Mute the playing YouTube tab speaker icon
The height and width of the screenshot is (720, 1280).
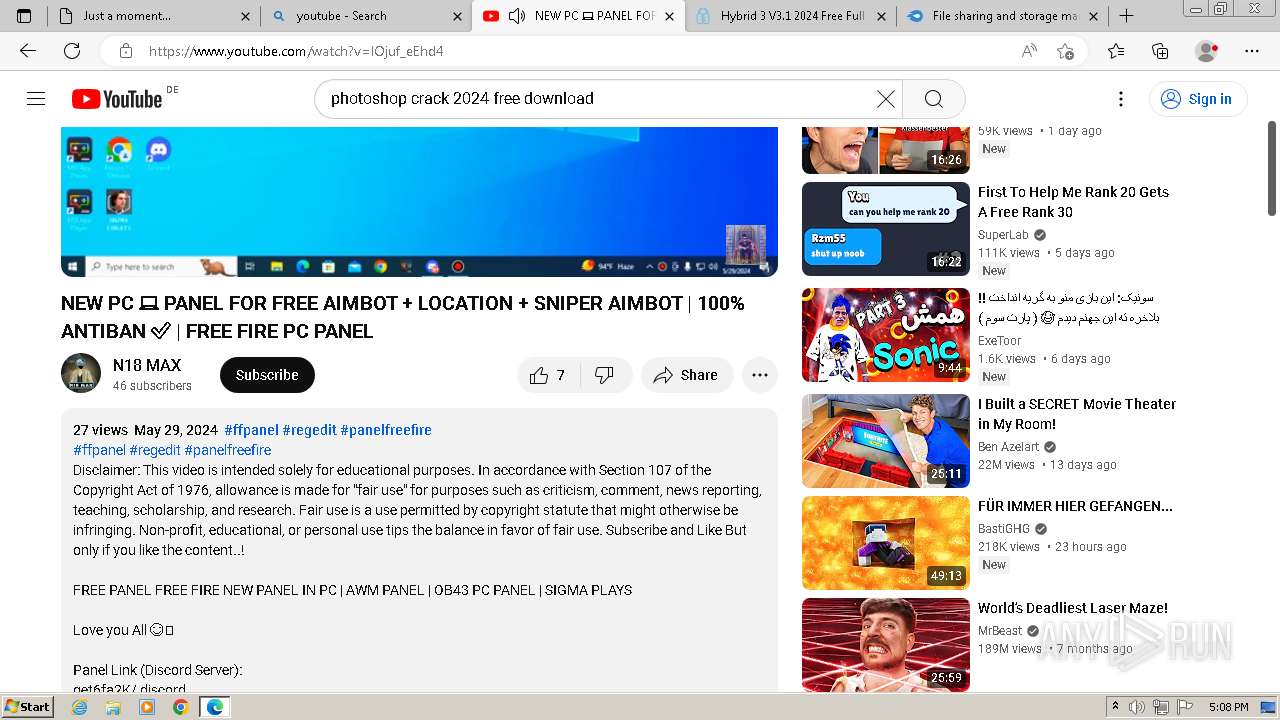point(517,16)
